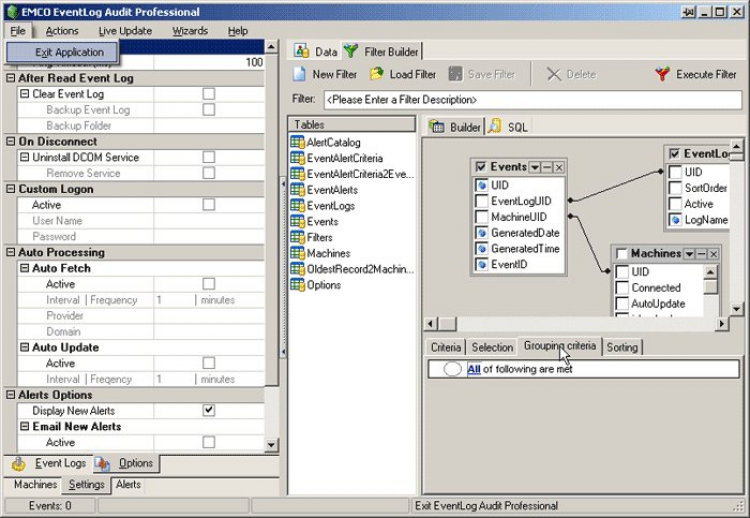Image resolution: width=750 pixels, height=518 pixels.
Task: Collapse the Auto Fetch subsection
Action: 24,268
